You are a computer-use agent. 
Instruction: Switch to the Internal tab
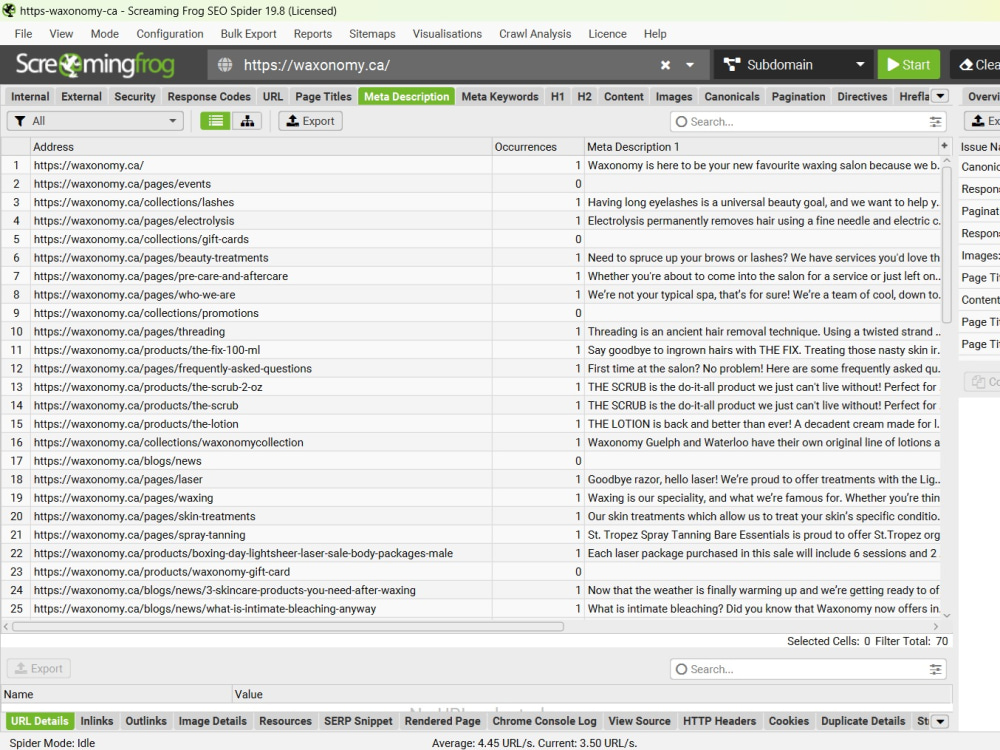30,96
